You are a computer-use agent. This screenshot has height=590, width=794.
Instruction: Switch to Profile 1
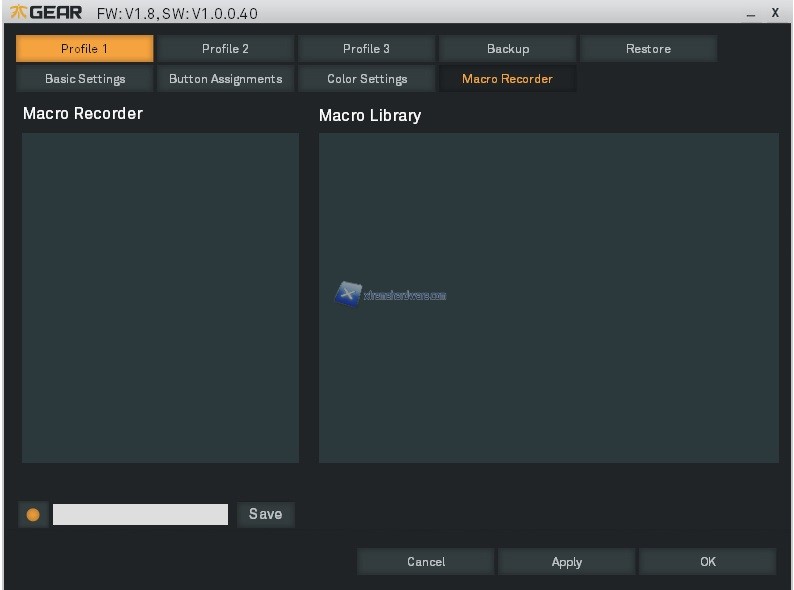(85, 48)
